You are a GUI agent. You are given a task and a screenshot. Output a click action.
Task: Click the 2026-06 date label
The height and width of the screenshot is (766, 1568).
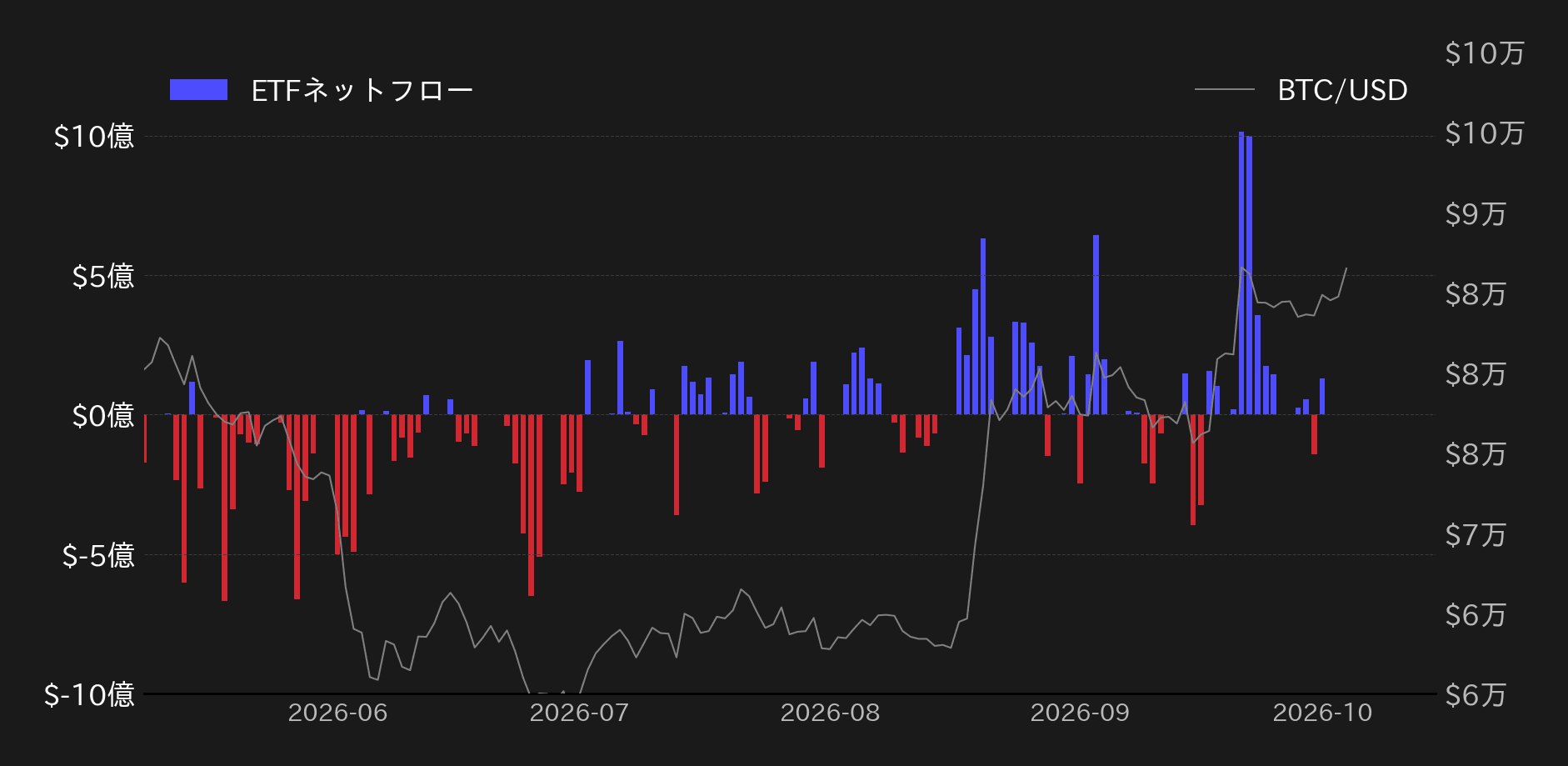[x=337, y=713]
